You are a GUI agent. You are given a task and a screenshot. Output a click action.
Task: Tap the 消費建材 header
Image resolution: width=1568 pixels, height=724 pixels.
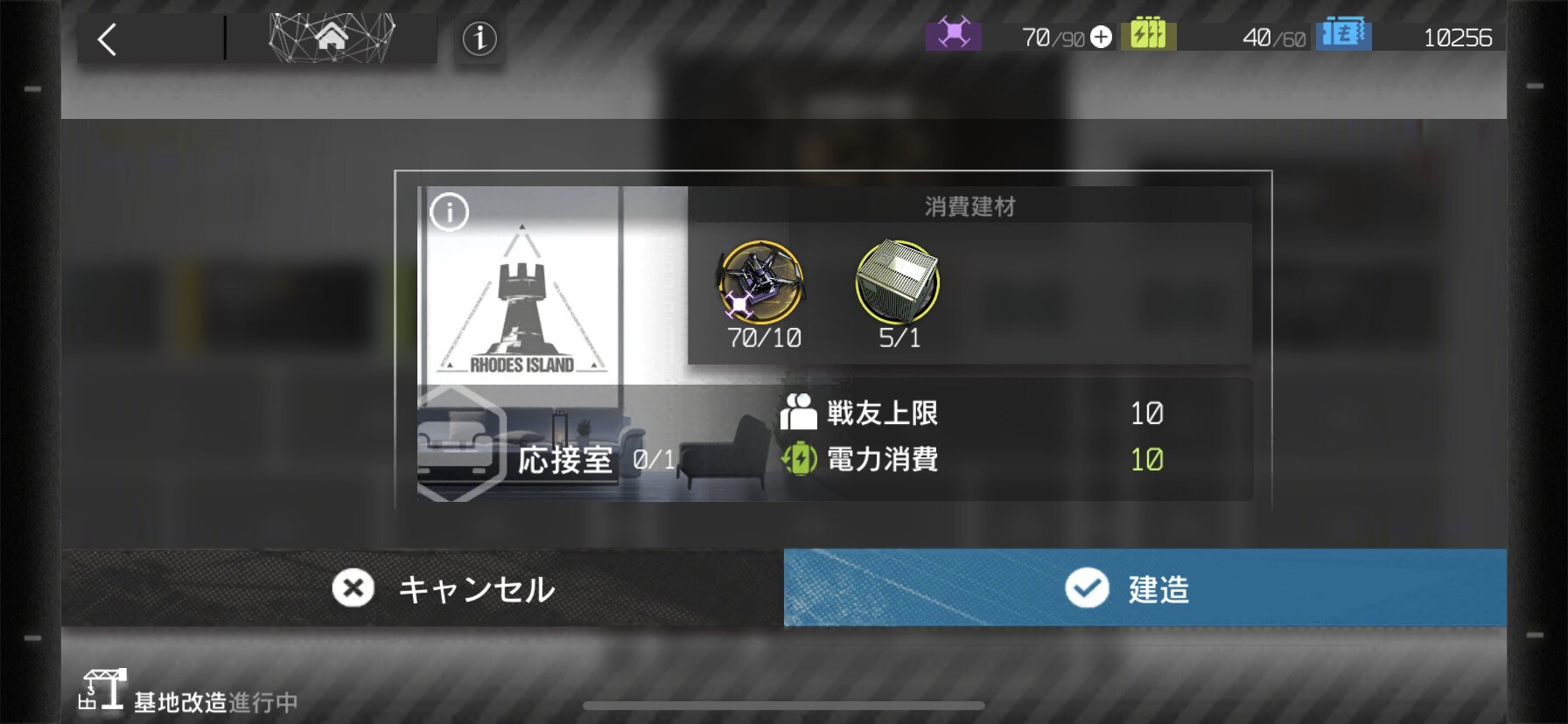click(969, 206)
